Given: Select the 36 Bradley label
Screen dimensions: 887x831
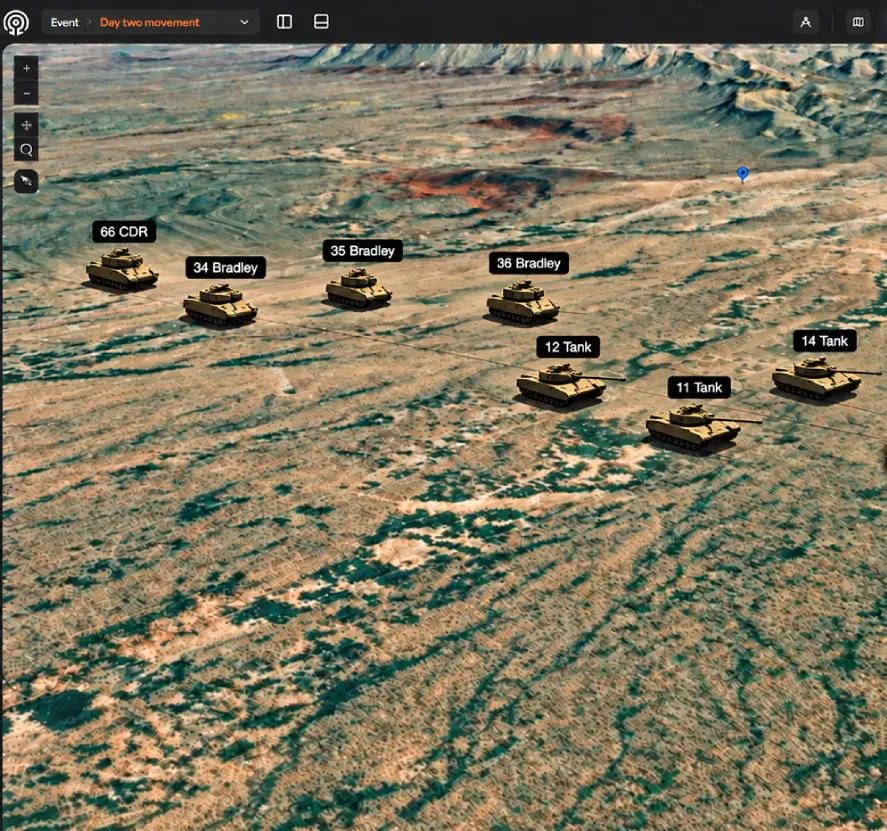Looking at the screenshot, I should 528,263.
